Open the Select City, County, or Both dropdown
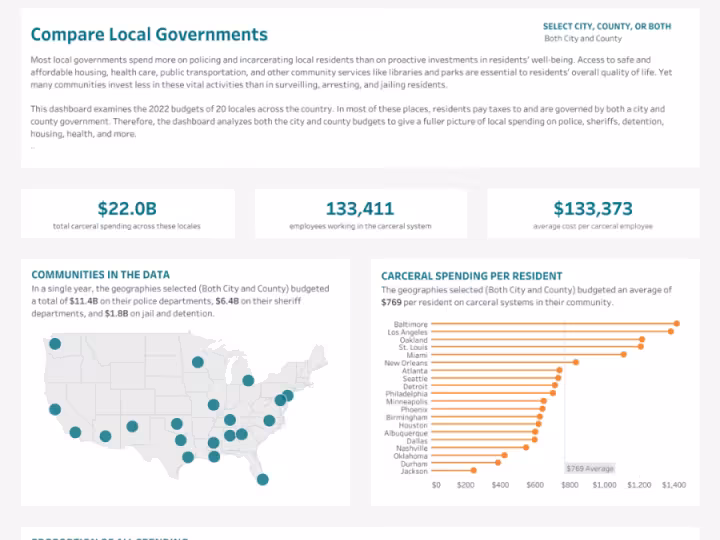 click(x=607, y=38)
